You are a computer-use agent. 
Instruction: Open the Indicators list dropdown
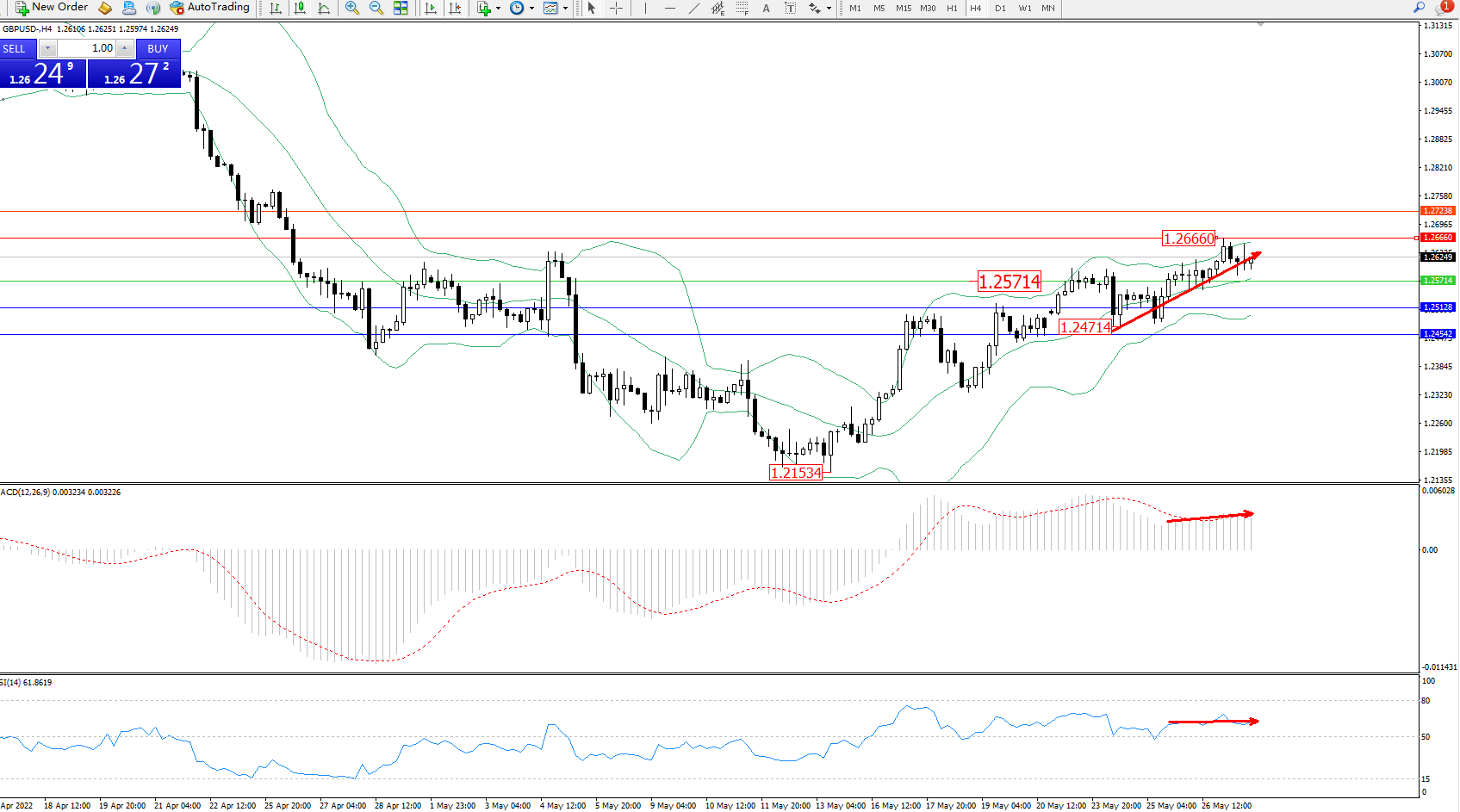click(498, 8)
